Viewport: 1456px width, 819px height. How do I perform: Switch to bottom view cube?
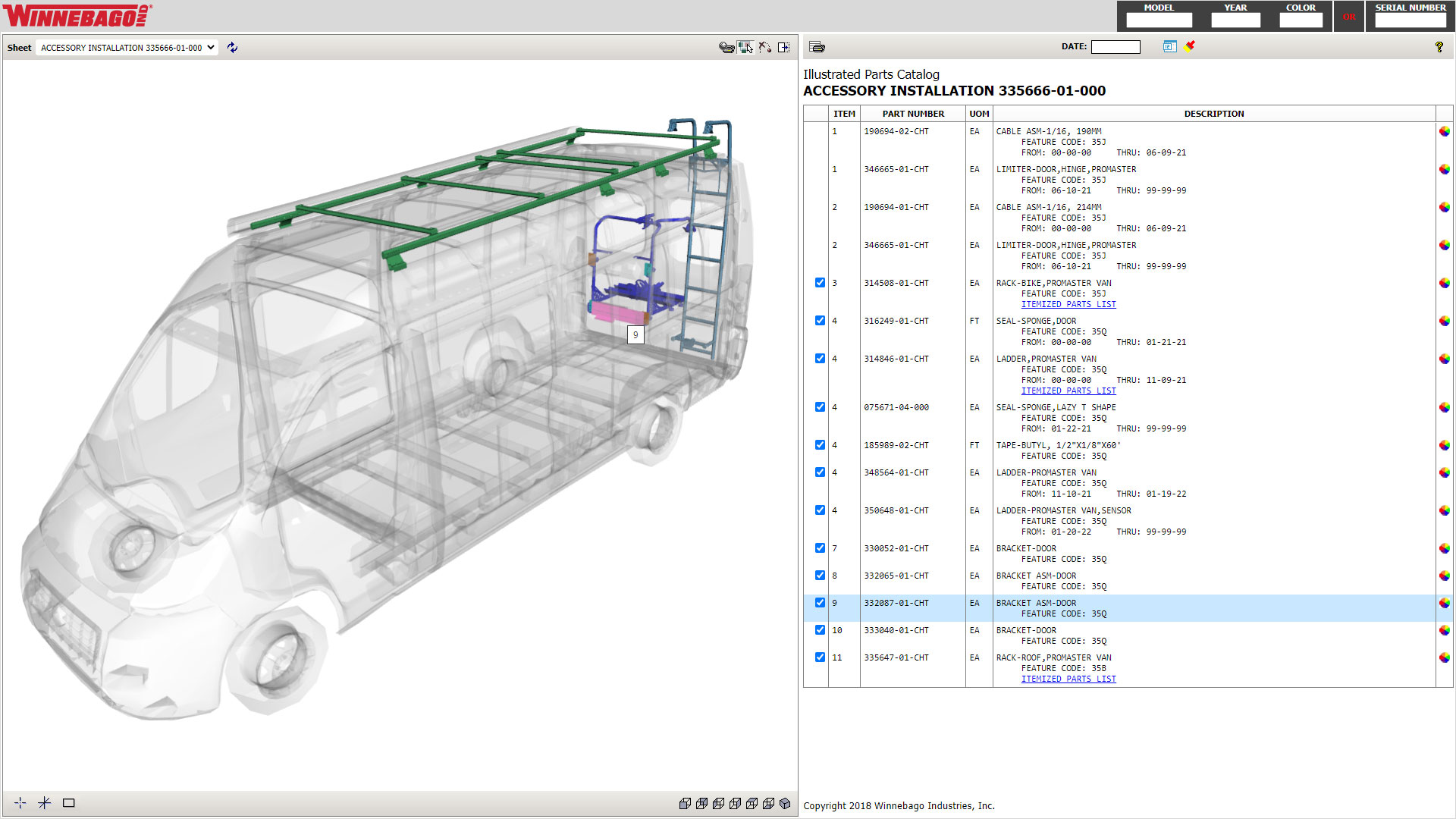(768, 803)
